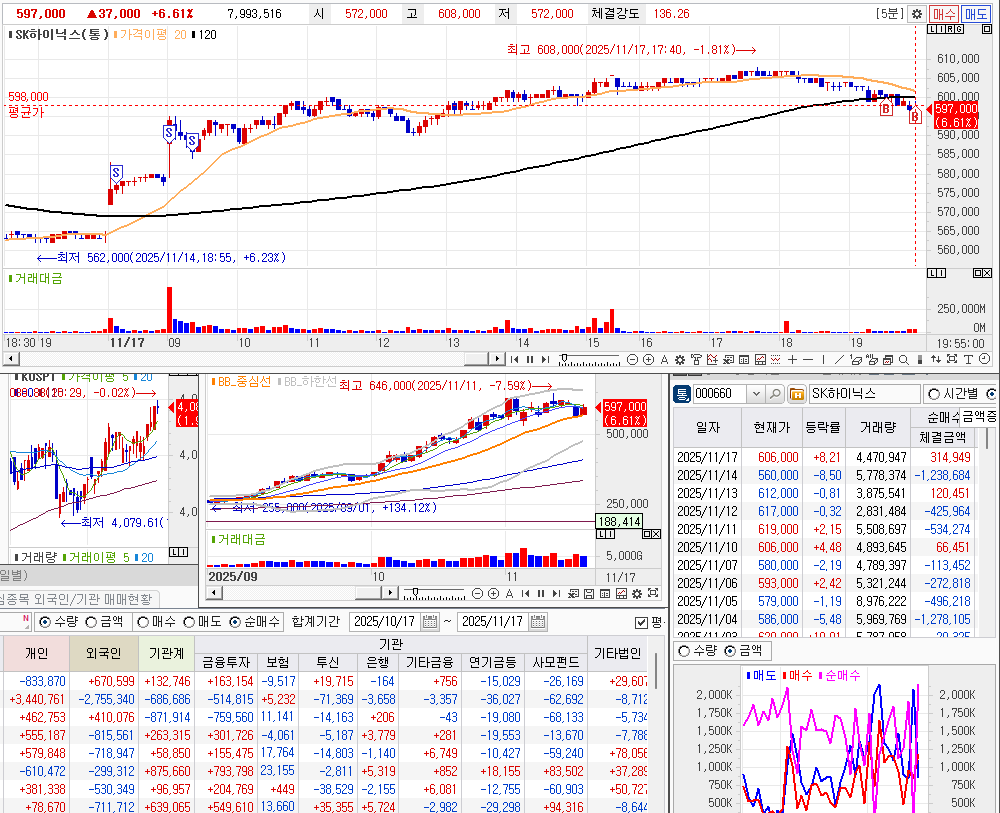
Task: Click the up-down arrows icon in main chart toolbar
Action: 936,360
